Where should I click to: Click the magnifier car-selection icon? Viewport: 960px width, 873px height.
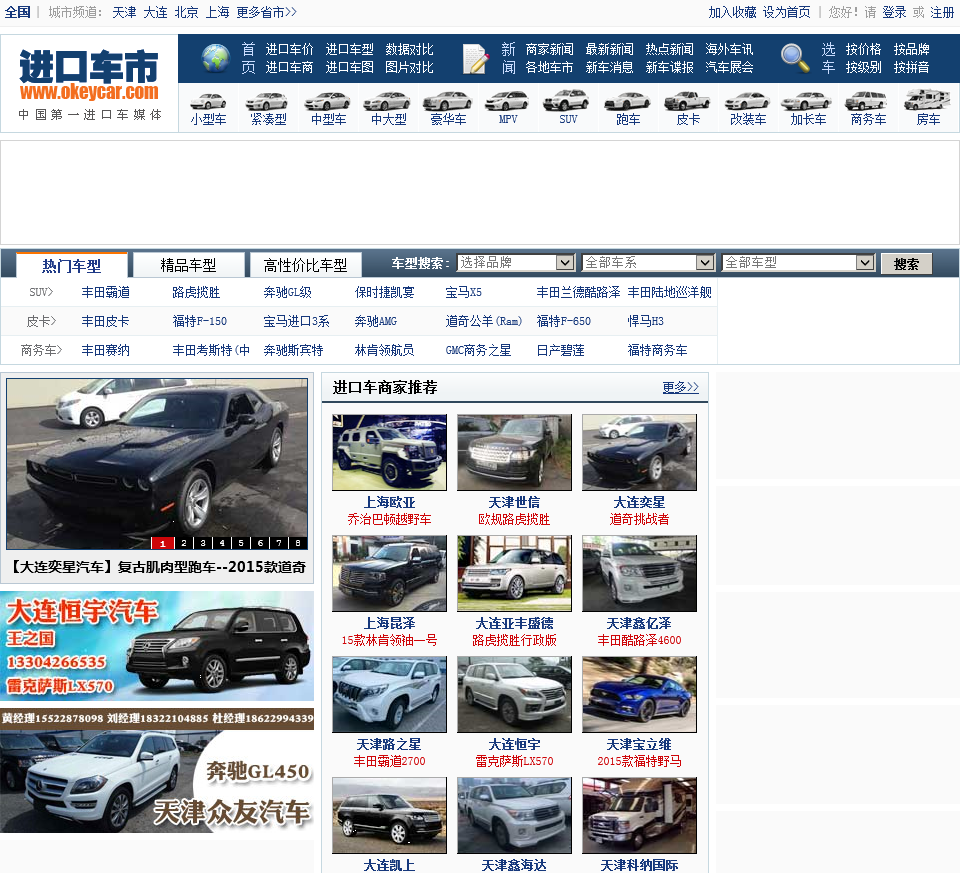[795, 59]
